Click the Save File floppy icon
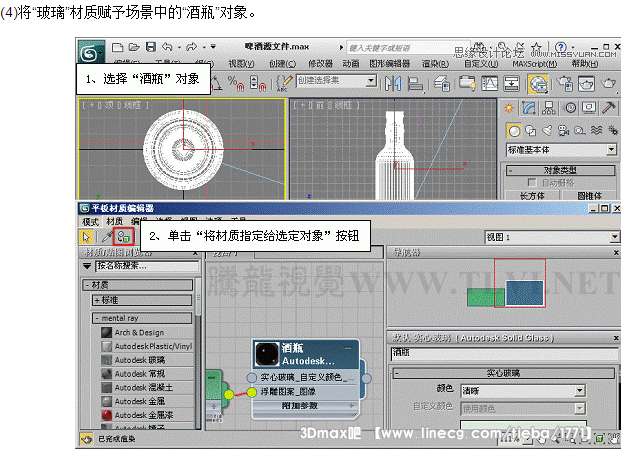This screenshot has height=450, width=621. coord(150,47)
